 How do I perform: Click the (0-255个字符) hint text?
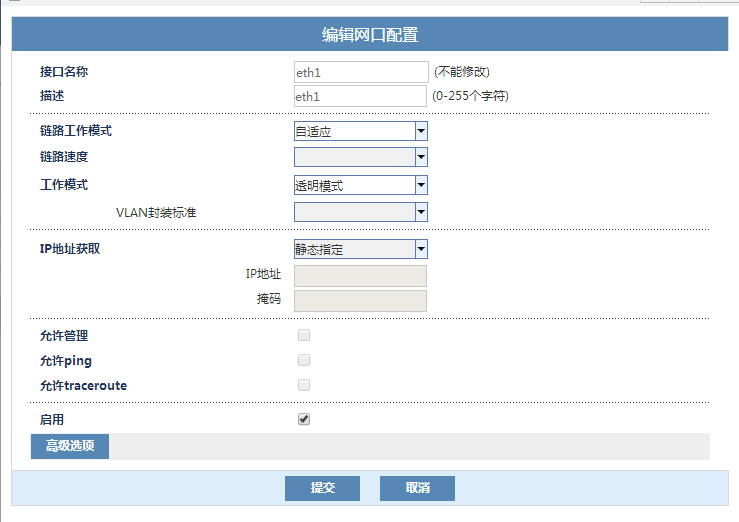coord(471,96)
